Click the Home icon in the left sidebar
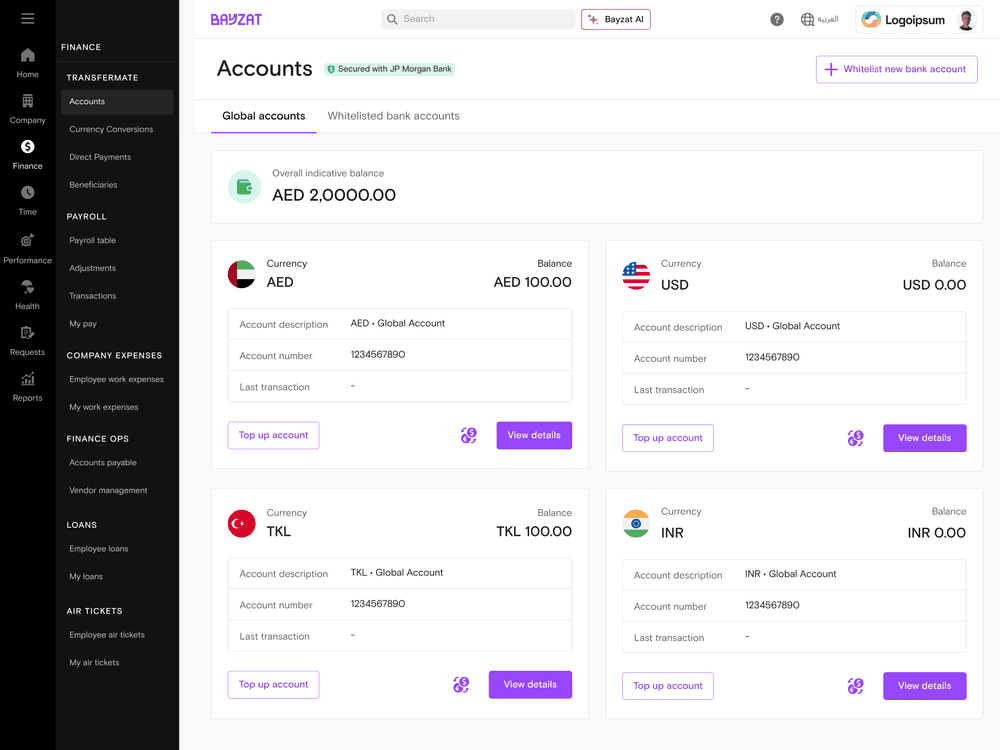The height and width of the screenshot is (750, 1000). 28,57
